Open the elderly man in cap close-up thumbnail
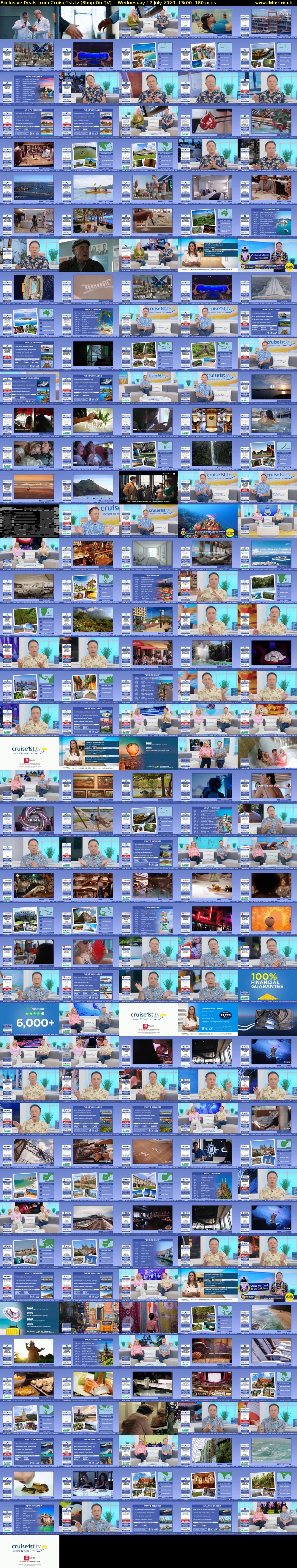Screen dimensions: 297x1568 click(x=89, y=255)
